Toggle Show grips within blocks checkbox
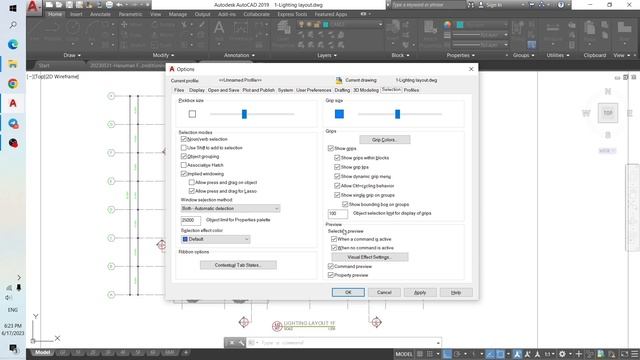The image size is (640, 360). click(x=337, y=158)
